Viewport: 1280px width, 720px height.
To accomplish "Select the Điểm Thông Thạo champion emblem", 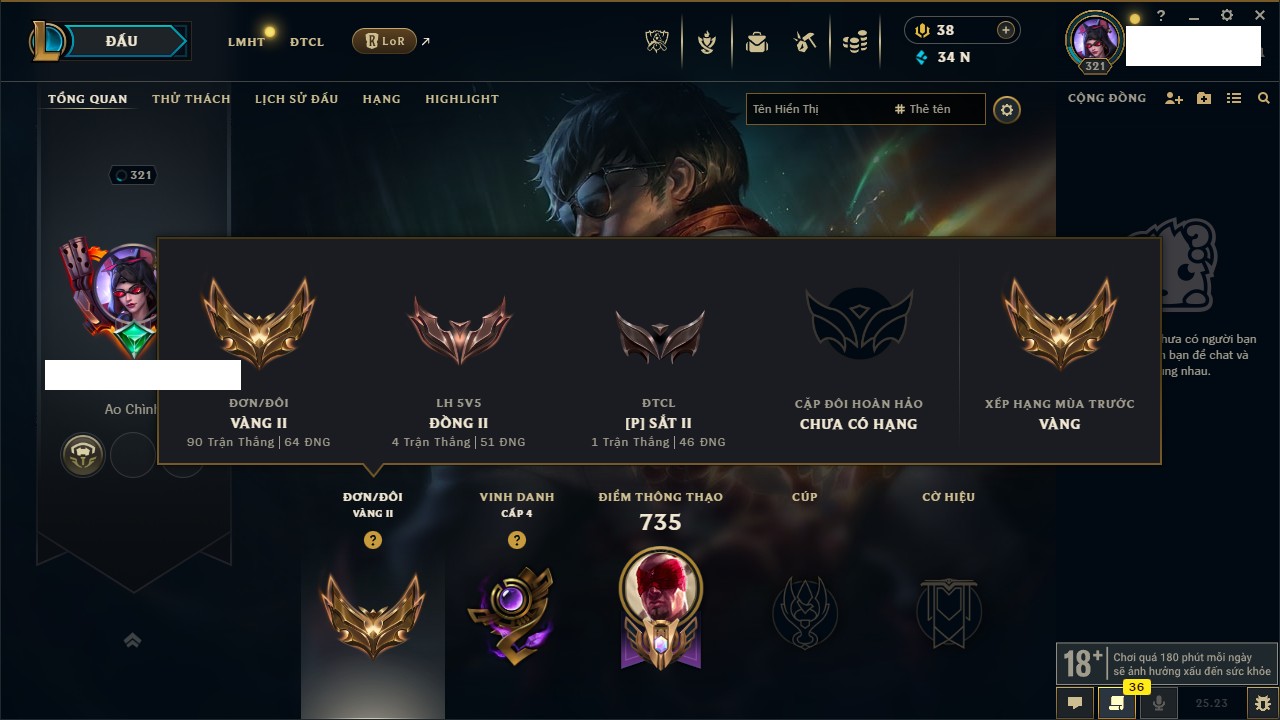I will point(660,608).
